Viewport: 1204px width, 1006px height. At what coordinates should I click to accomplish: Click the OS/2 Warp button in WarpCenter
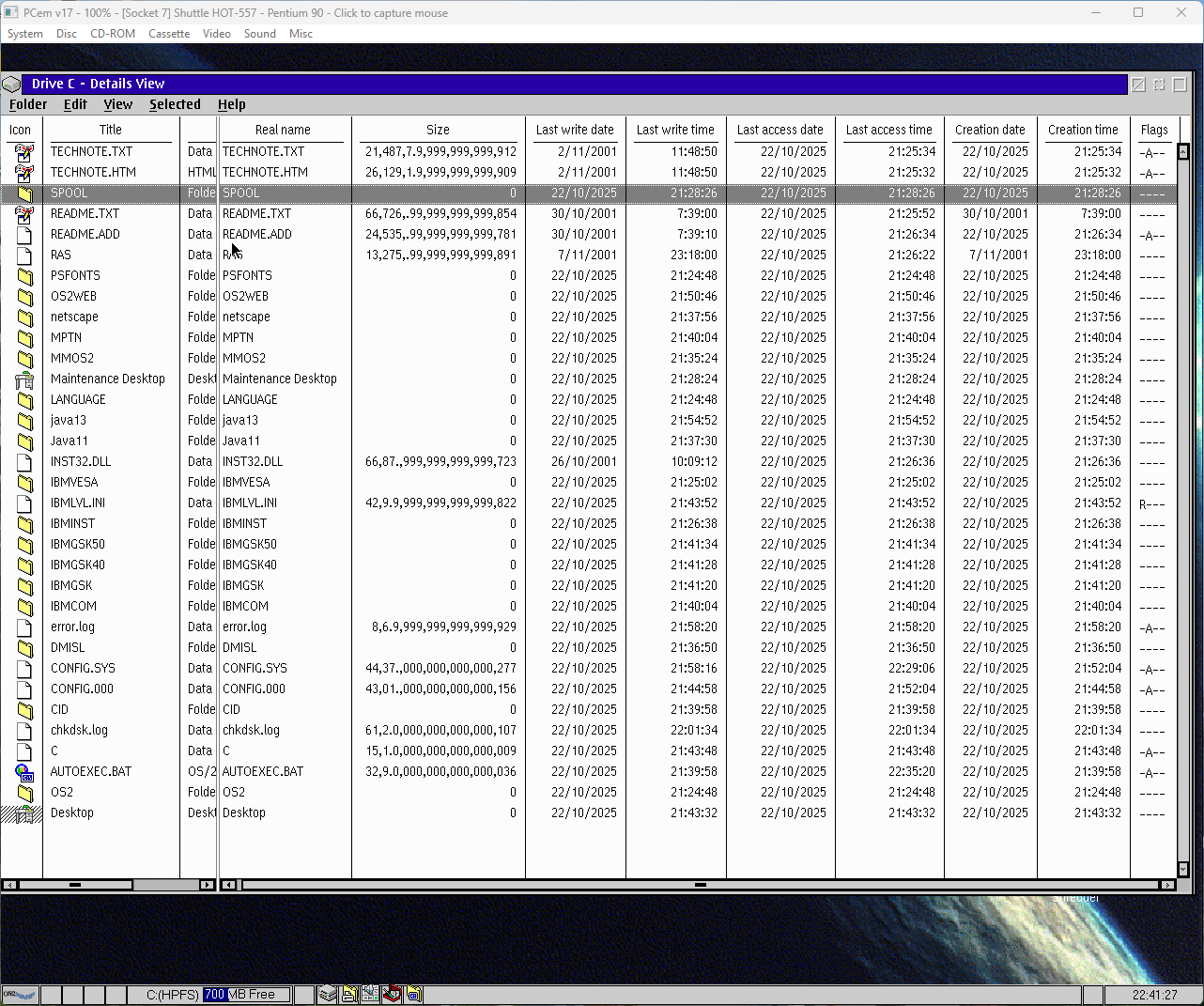(x=20, y=995)
